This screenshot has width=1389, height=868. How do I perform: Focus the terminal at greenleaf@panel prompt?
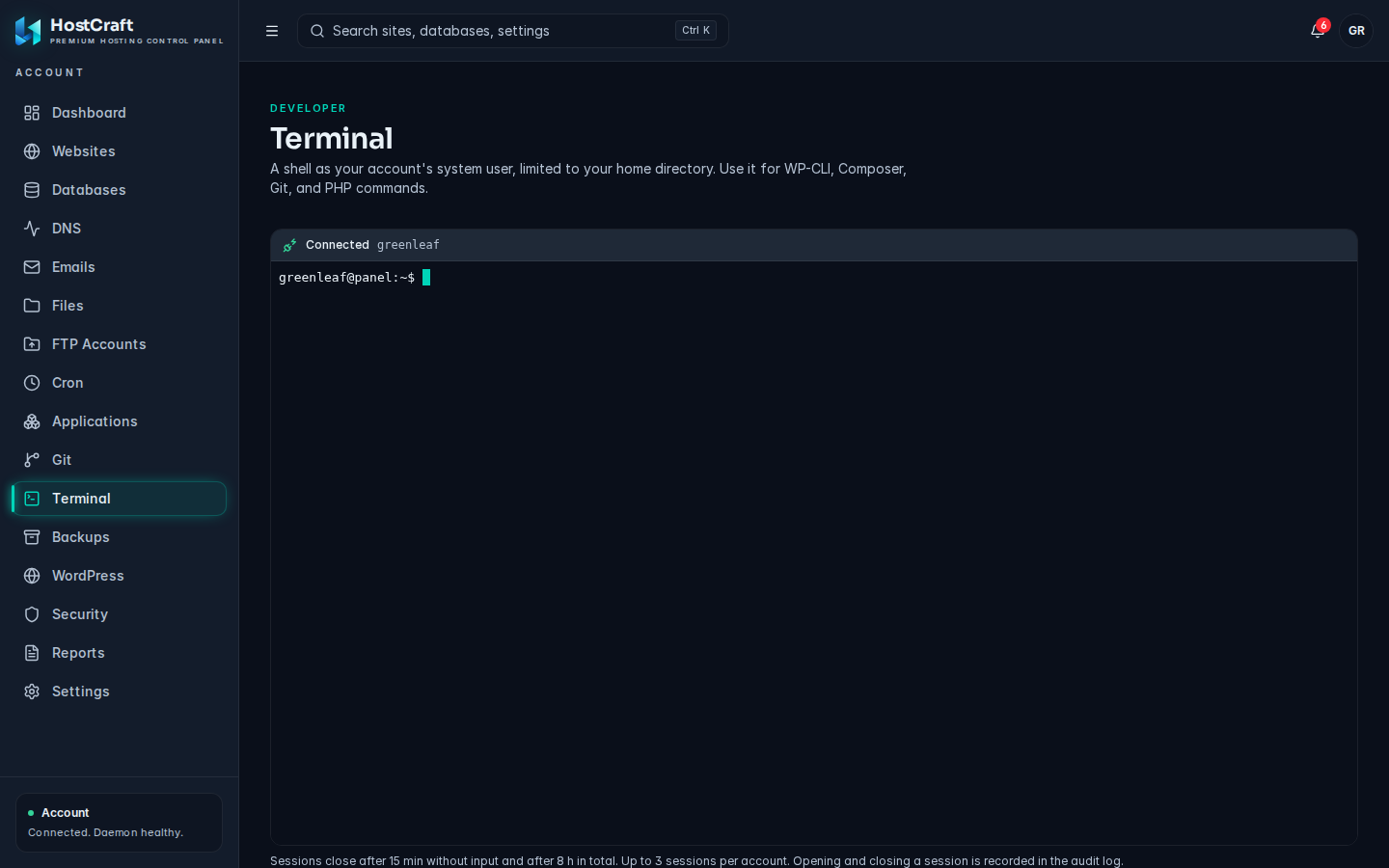(813, 553)
